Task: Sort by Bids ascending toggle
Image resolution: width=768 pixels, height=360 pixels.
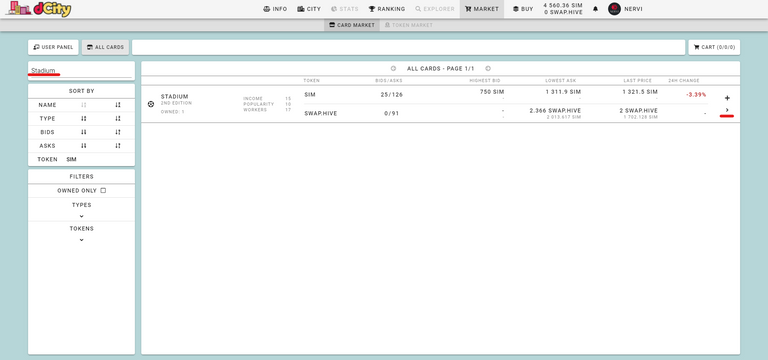Action: click(x=83, y=132)
